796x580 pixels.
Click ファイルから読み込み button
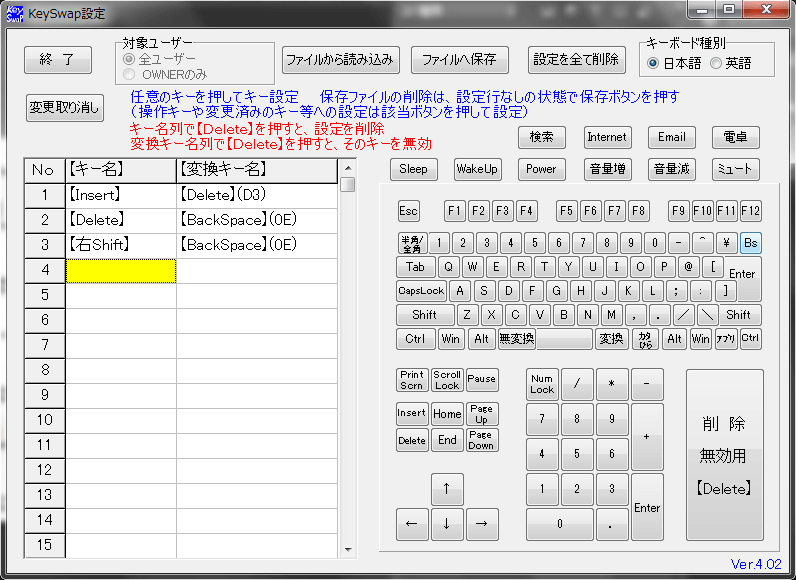coord(342,59)
